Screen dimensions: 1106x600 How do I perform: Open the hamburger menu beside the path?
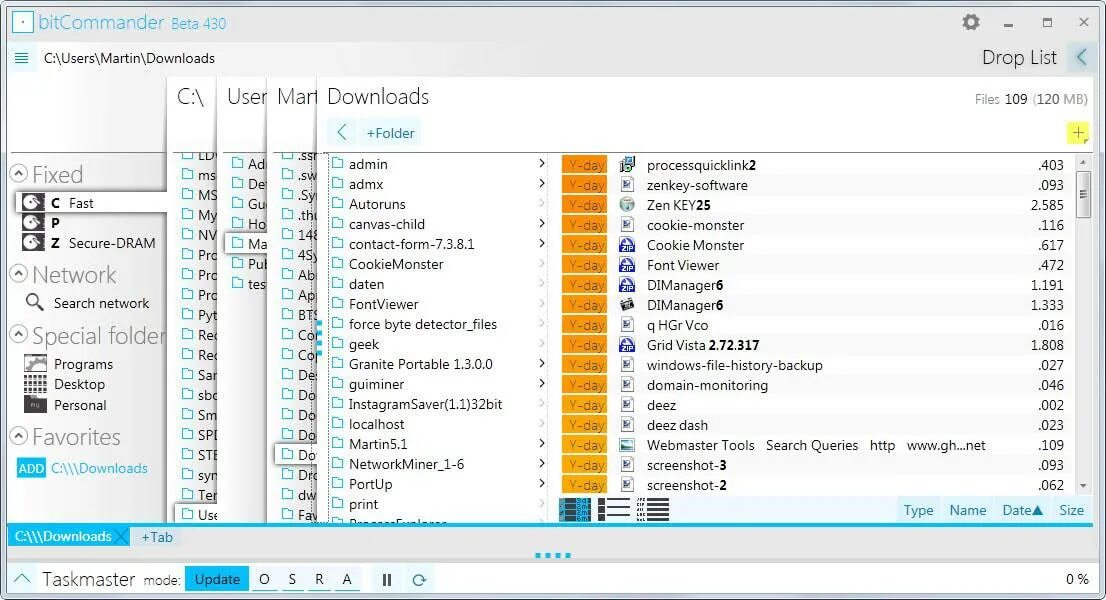[21, 58]
